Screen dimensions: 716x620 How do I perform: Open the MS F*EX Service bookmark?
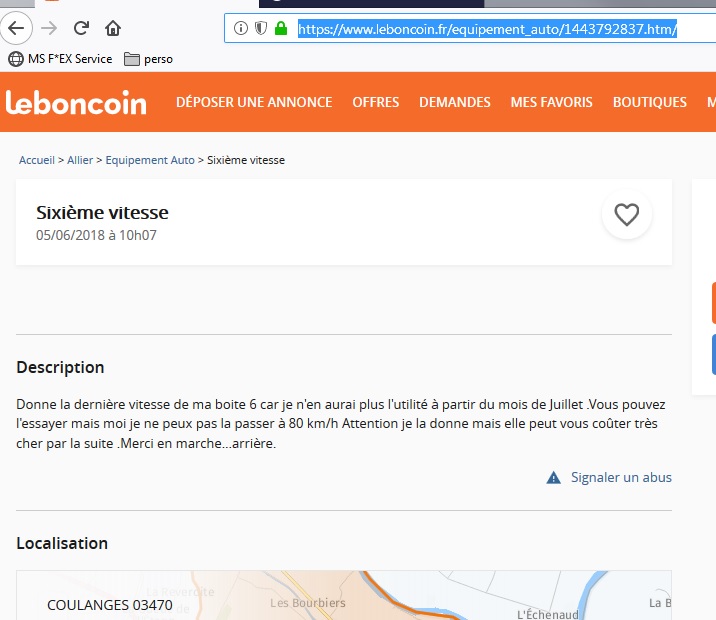(60, 59)
